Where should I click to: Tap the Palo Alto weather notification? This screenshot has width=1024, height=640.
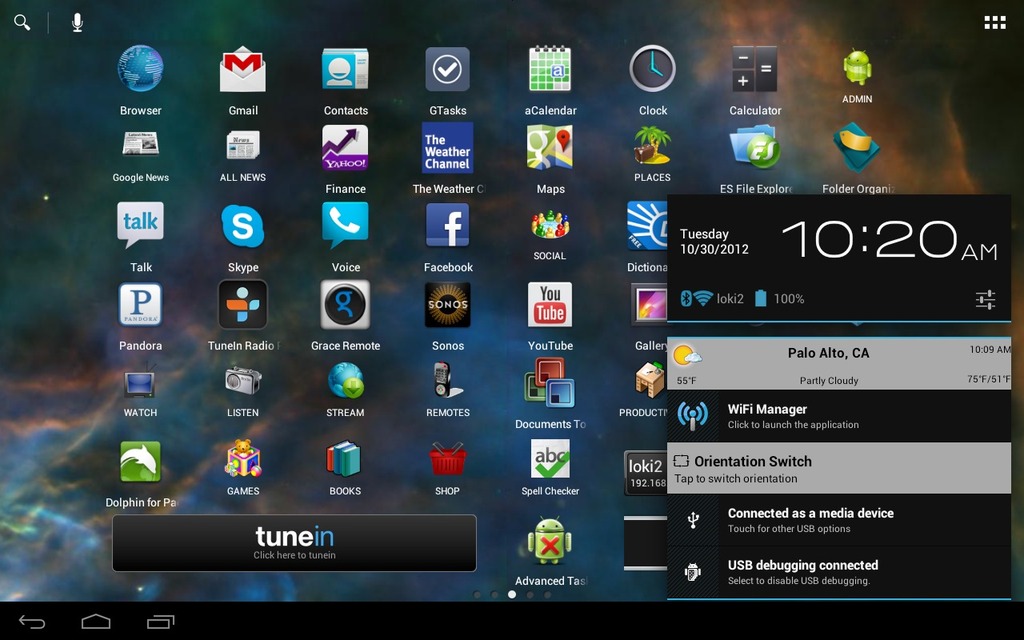click(x=839, y=365)
